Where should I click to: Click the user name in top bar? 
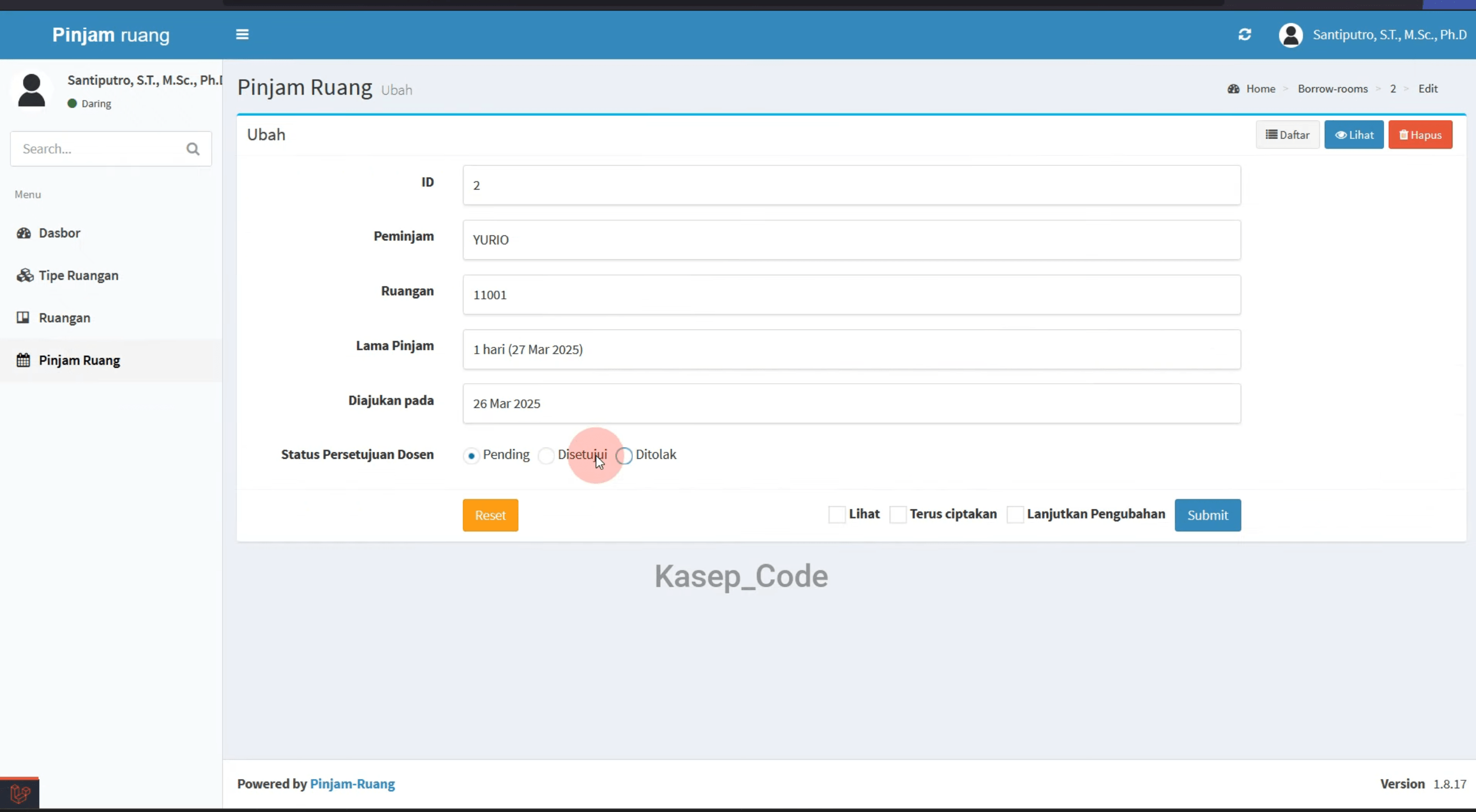pos(1389,35)
